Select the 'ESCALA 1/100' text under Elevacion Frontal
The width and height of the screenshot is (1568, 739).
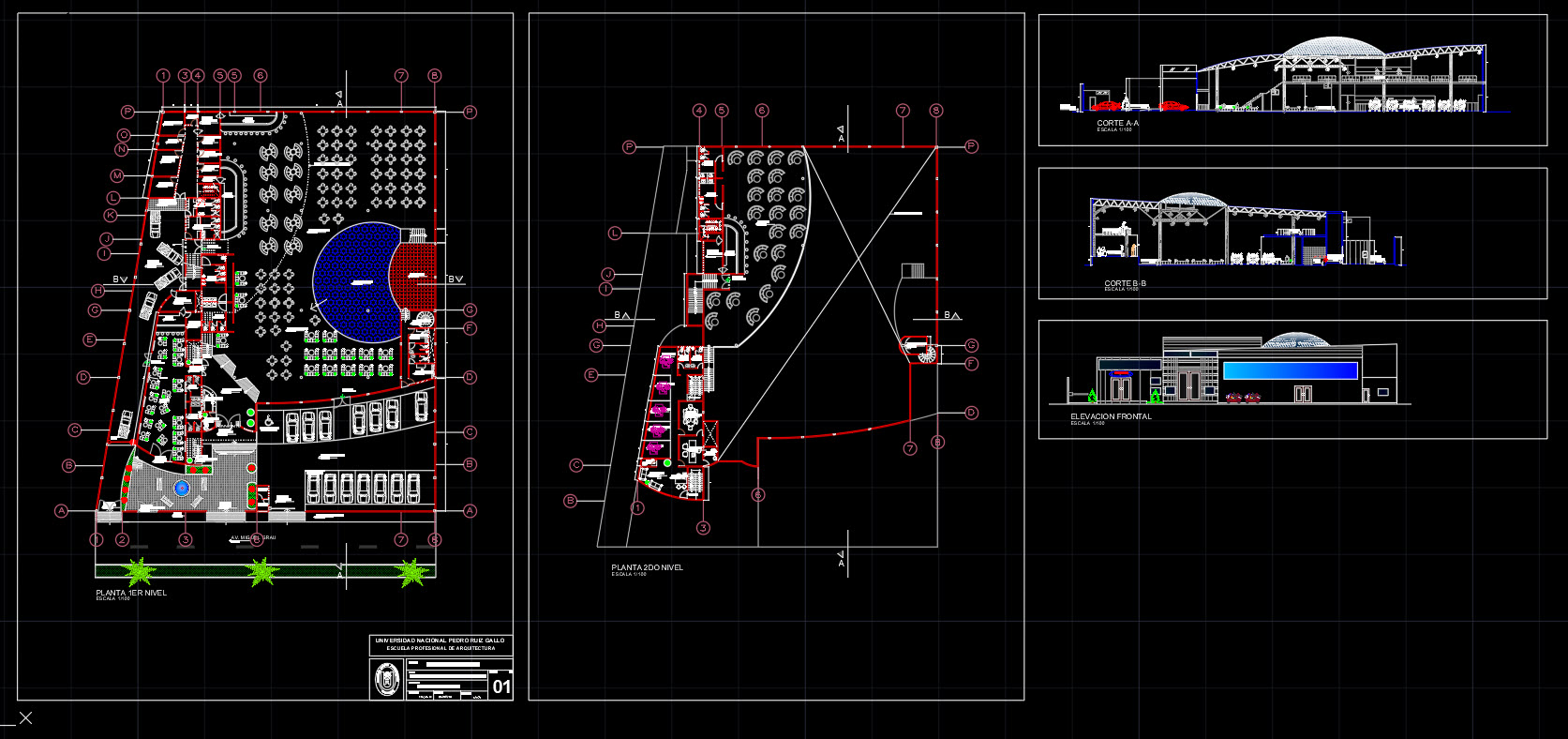[1088, 423]
